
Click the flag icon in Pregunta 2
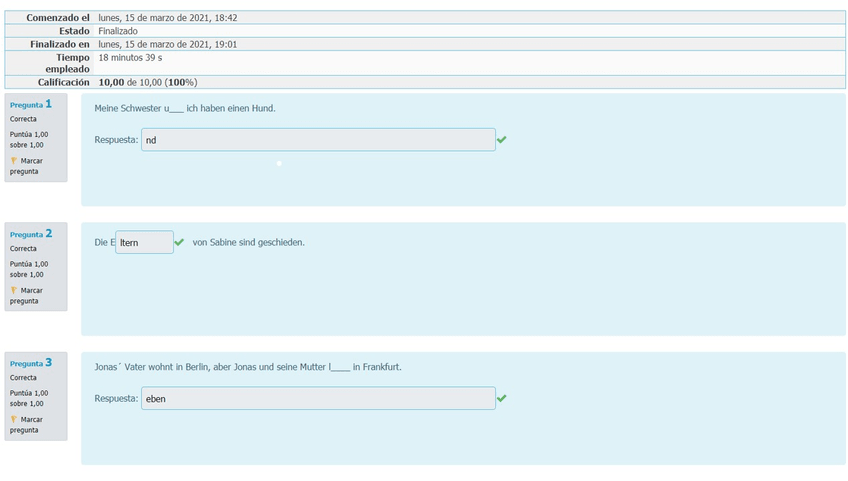(x=14, y=290)
